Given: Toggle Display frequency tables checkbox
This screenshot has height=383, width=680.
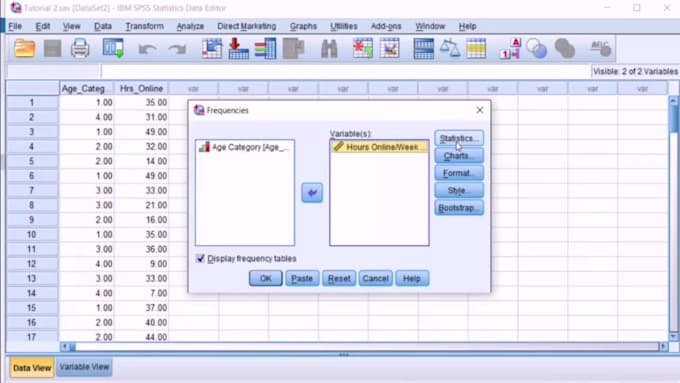Looking at the screenshot, I should click(x=200, y=259).
